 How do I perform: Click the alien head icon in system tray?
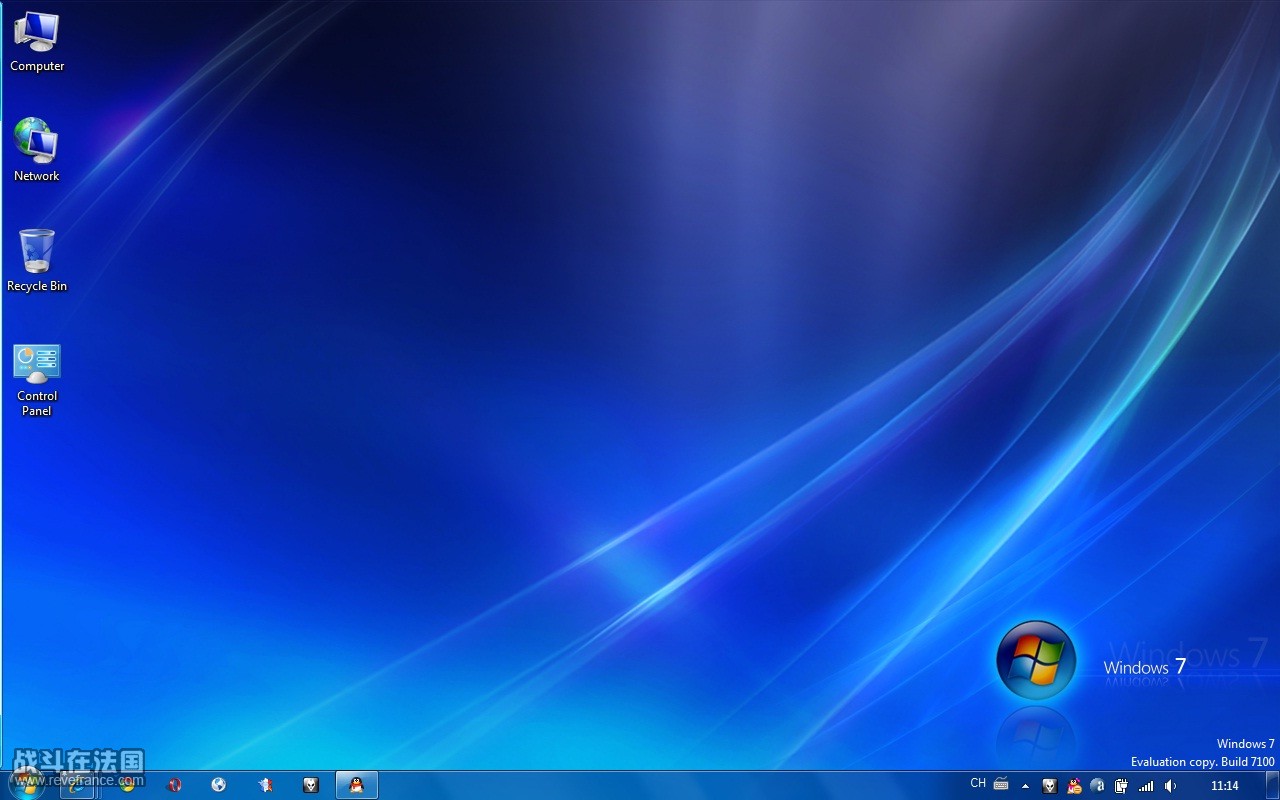tap(1049, 786)
